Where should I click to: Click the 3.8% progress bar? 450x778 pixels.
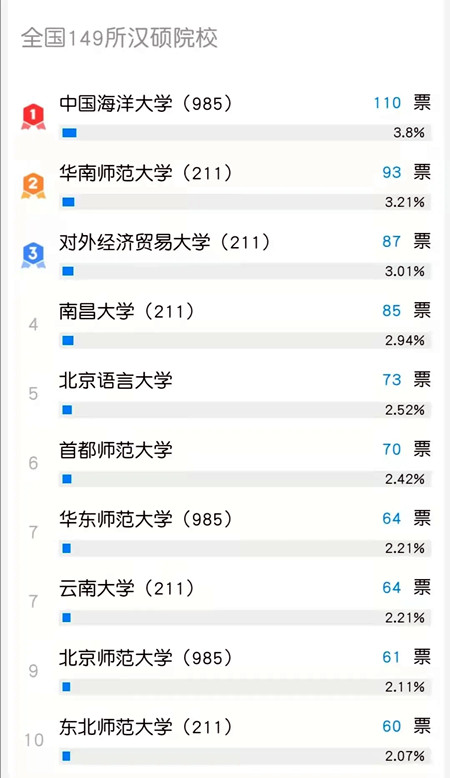tap(245, 132)
